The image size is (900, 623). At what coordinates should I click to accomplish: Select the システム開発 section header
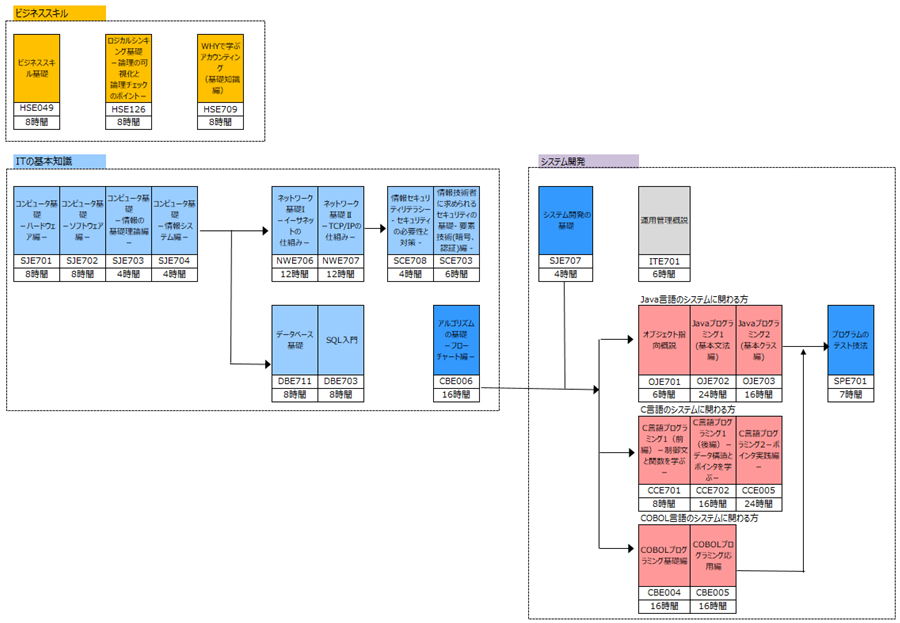click(588, 161)
